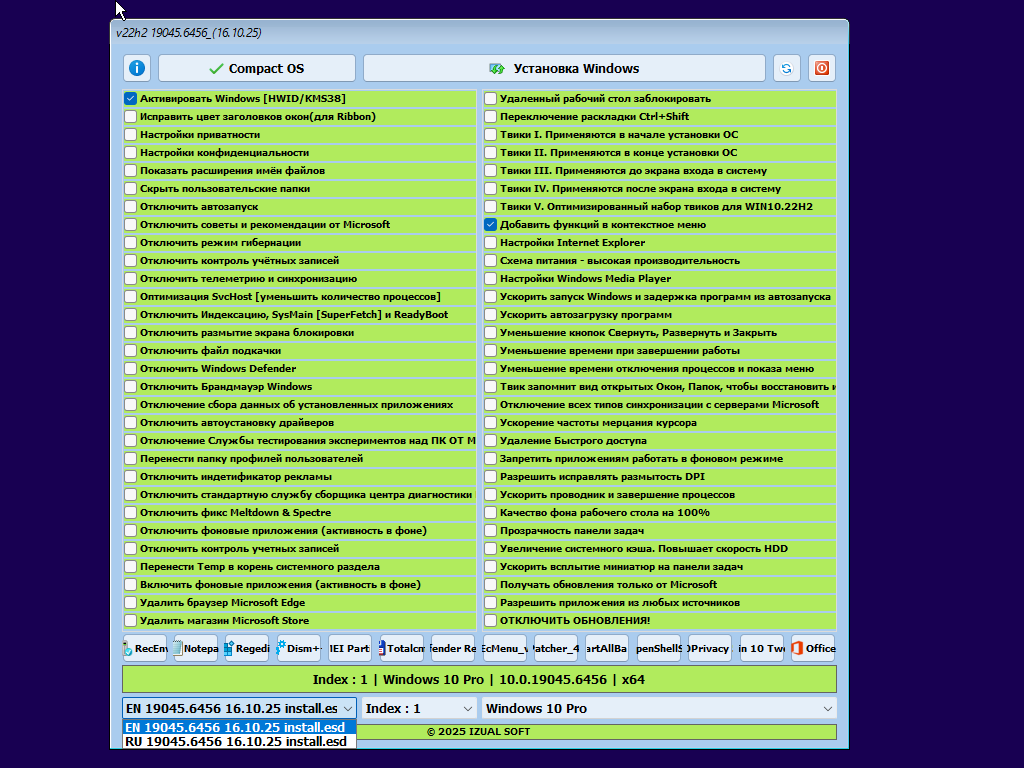Open the Total Commander tool button
This screenshot has width=1024, height=768.
(x=401, y=648)
